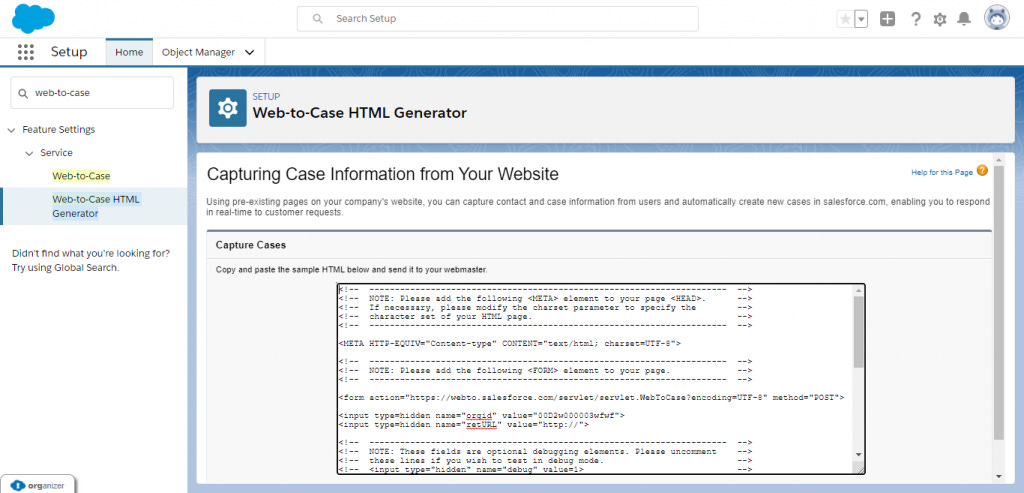The height and width of the screenshot is (493, 1024).
Task: Click the Search Setup field
Action: tap(498, 19)
